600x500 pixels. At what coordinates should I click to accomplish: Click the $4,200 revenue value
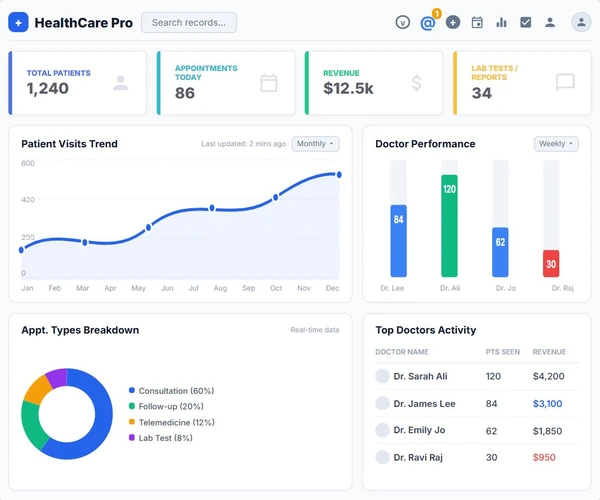548,376
